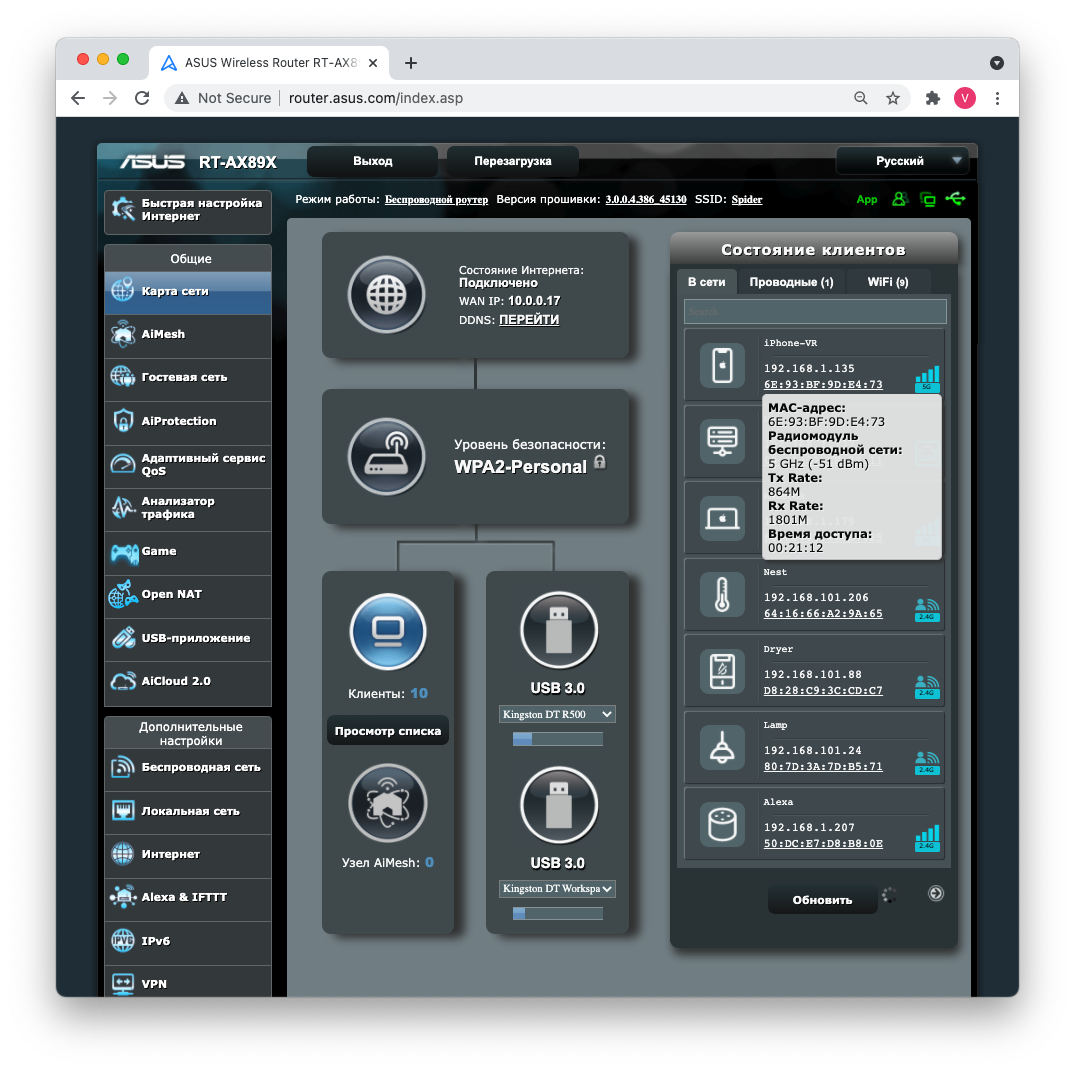The image size is (1075, 1071).
Task: Open USB-приложение sidebar item
Action: tap(188, 638)
